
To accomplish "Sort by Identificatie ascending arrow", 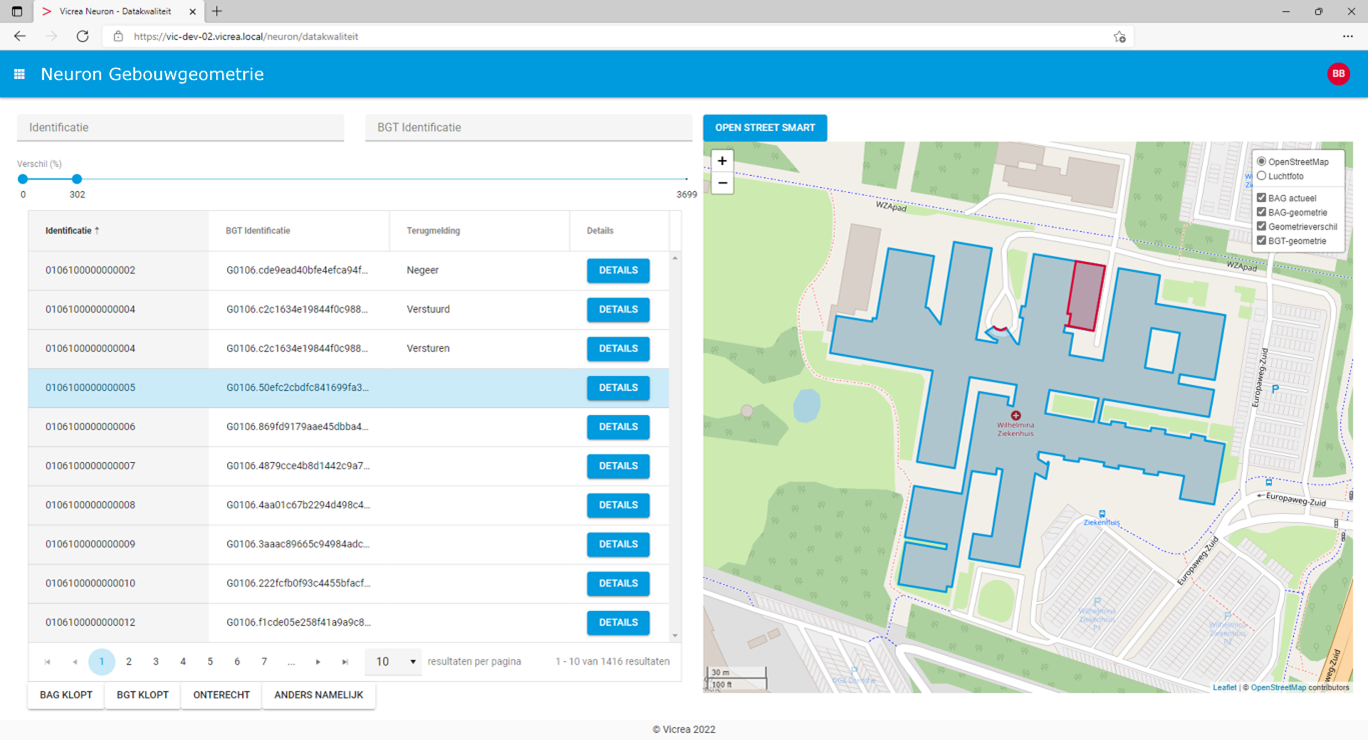I will (97, 231).
